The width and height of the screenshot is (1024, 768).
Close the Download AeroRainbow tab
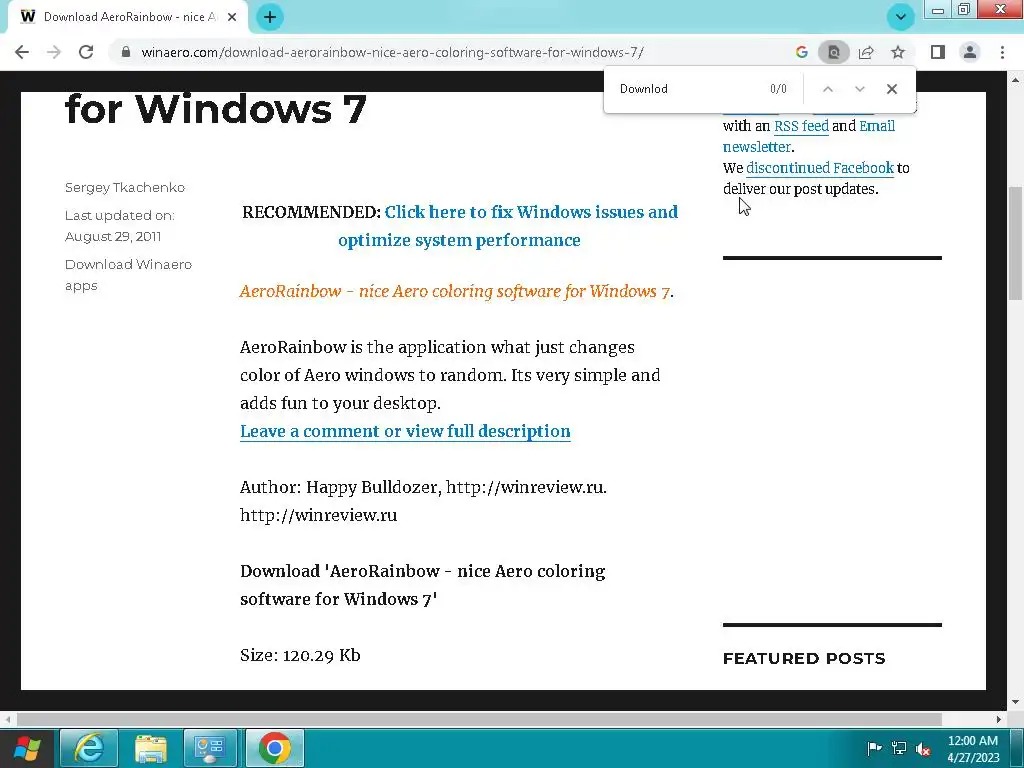tap(232, 17)
